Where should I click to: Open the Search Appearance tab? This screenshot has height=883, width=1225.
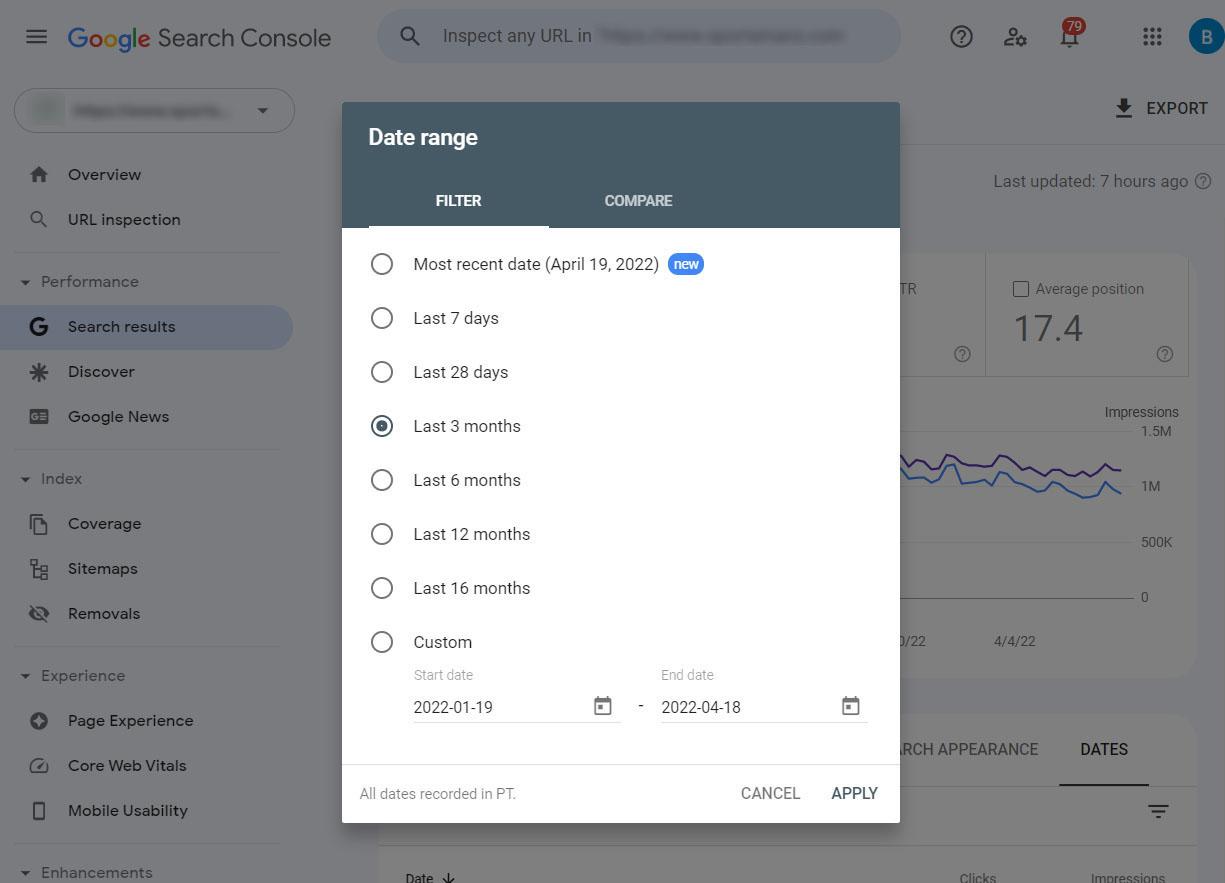(969, 749)
